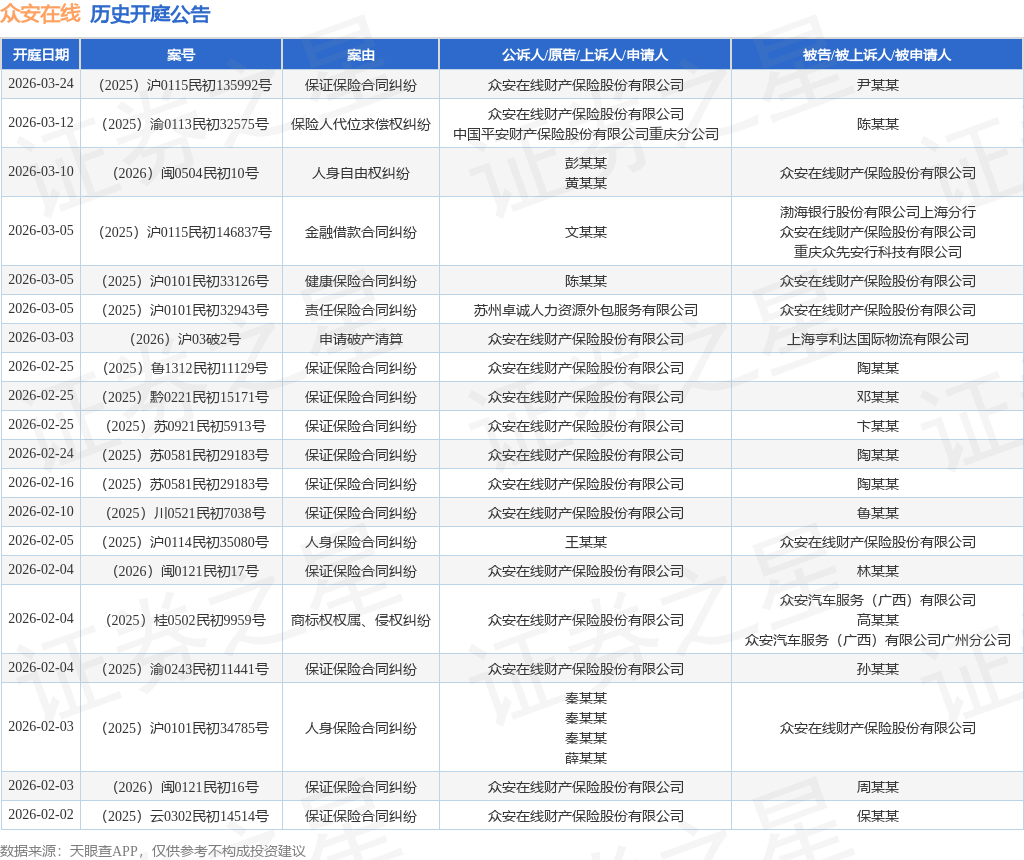This screenshot has width=1024, height=860.
Task: Select the 案由 column header
Action: click(x=360, y=55)
